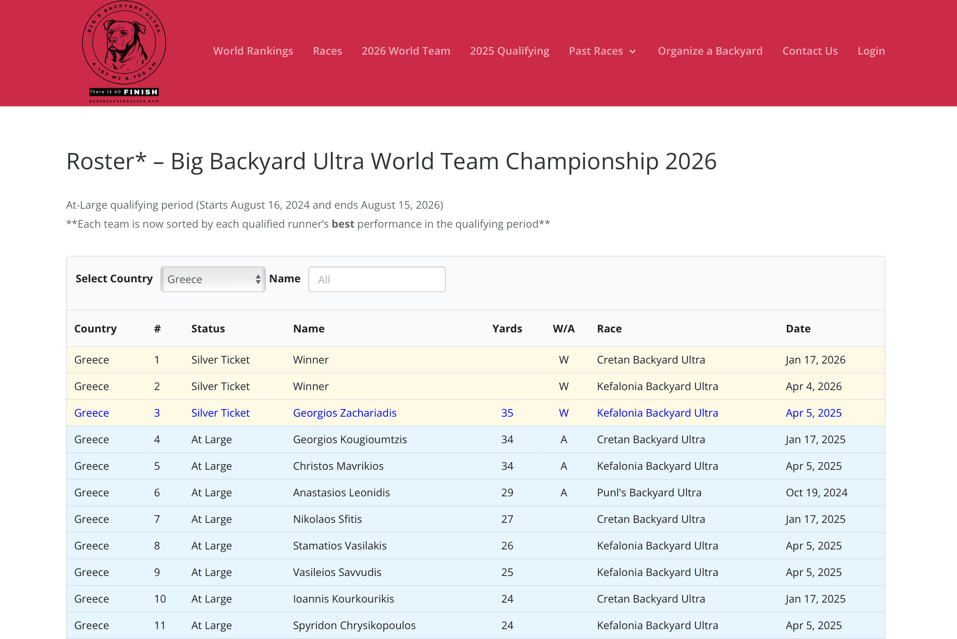
Task: Click Kefalonia Backyard Ultra in row 2
Action: coord(657,386)
